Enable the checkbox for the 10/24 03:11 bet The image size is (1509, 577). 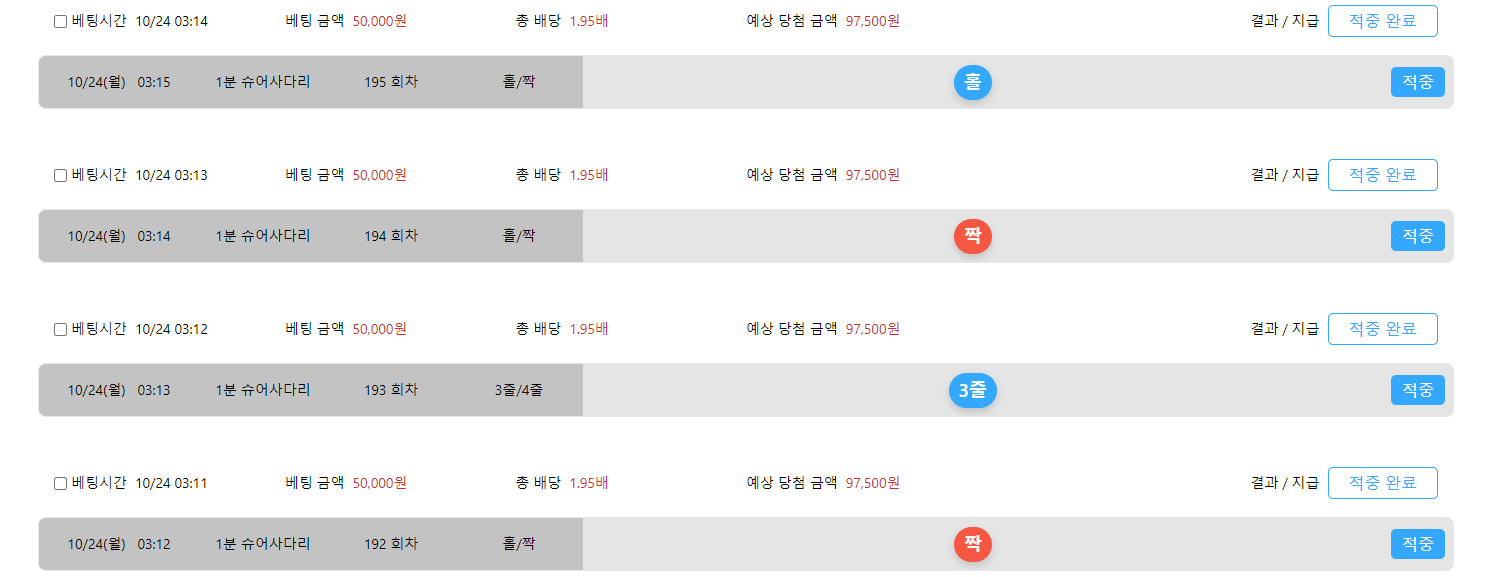pos(60,483)
